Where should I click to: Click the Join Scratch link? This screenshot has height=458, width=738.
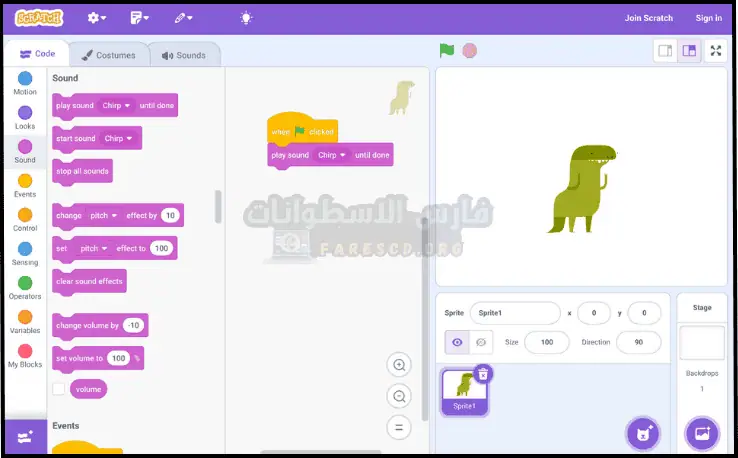tap(649, 18)
